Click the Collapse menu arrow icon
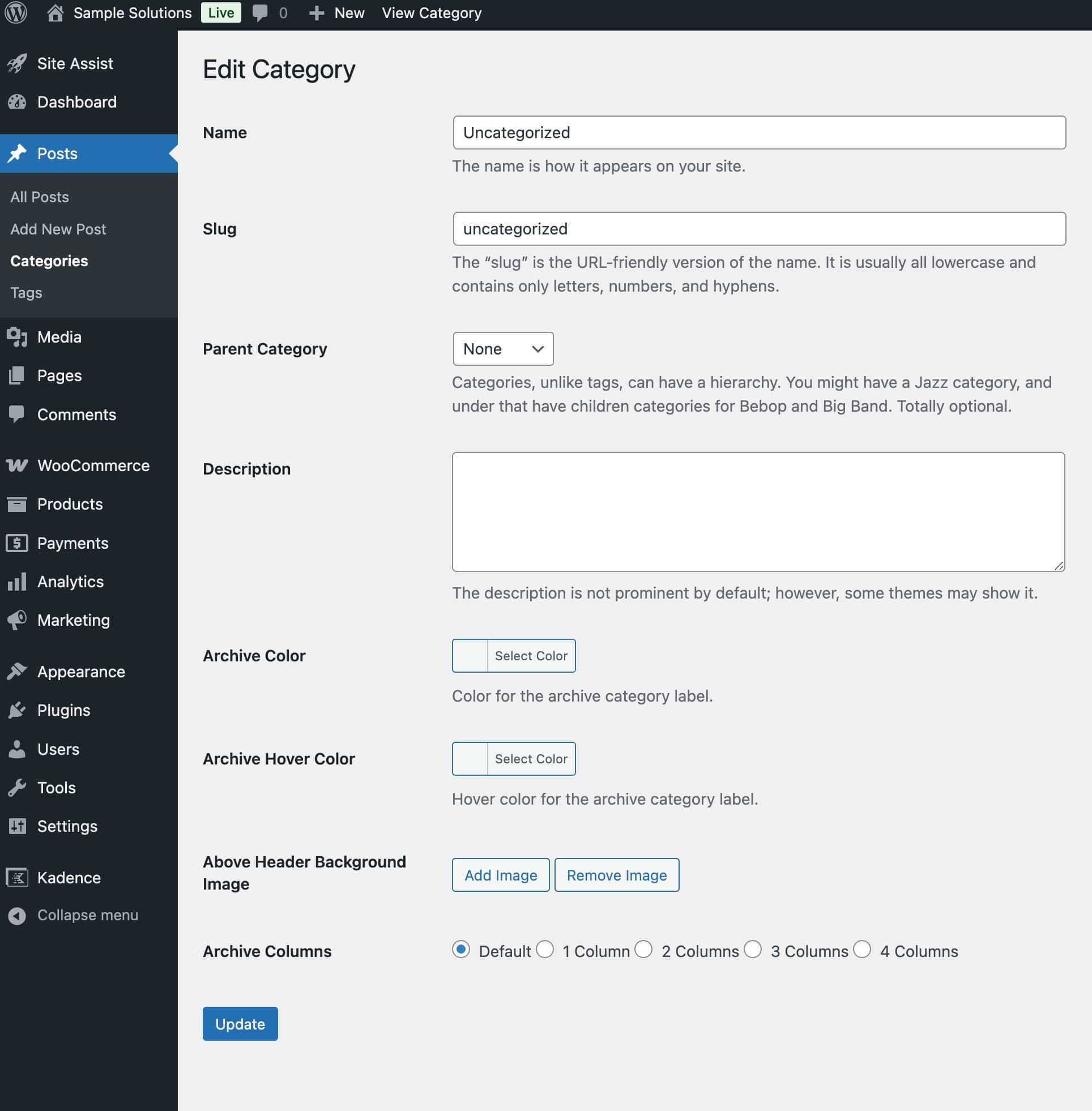 coord(17,916)
